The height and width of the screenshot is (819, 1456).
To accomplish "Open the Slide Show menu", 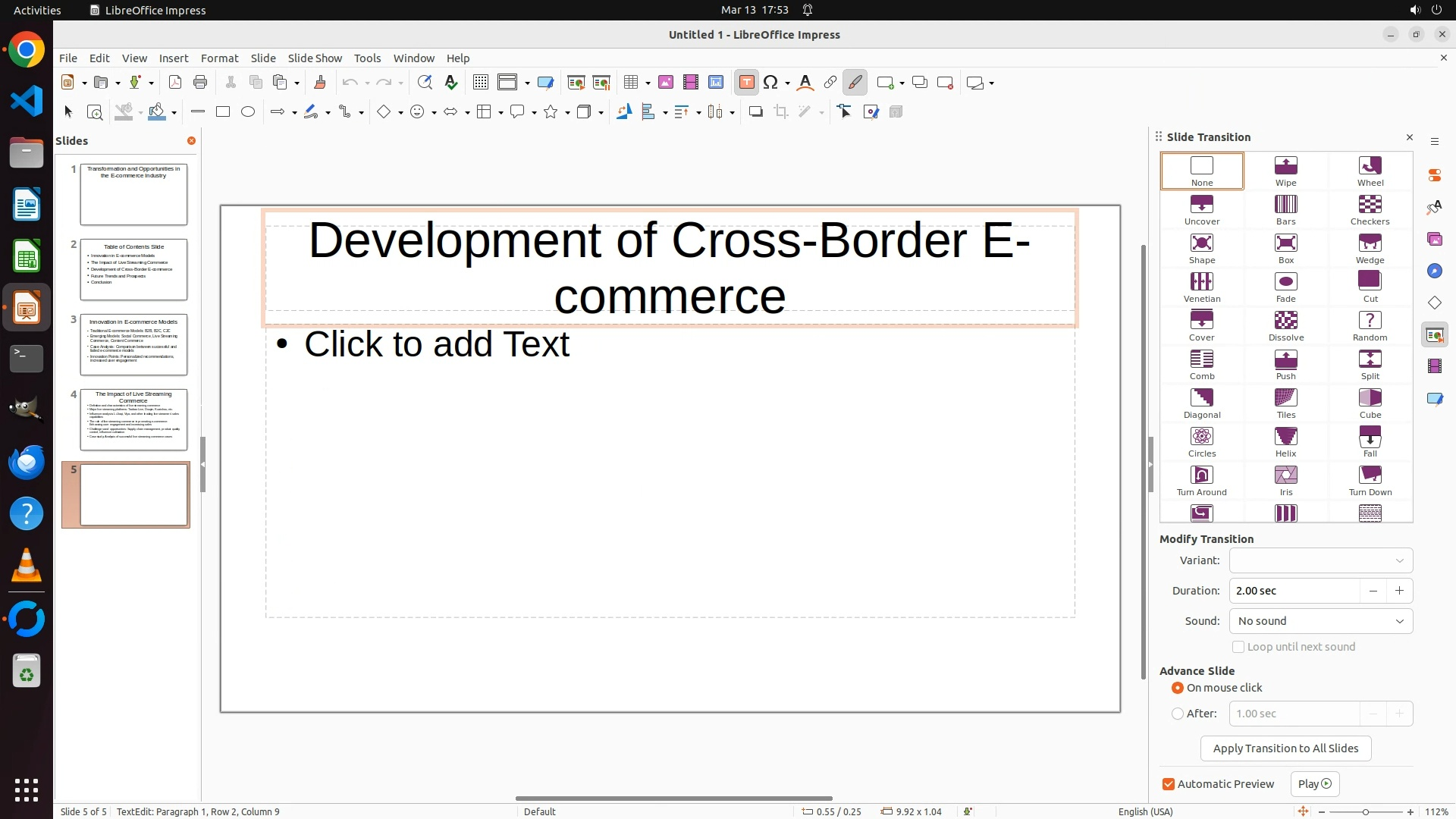I will click(x=315, y=58).
